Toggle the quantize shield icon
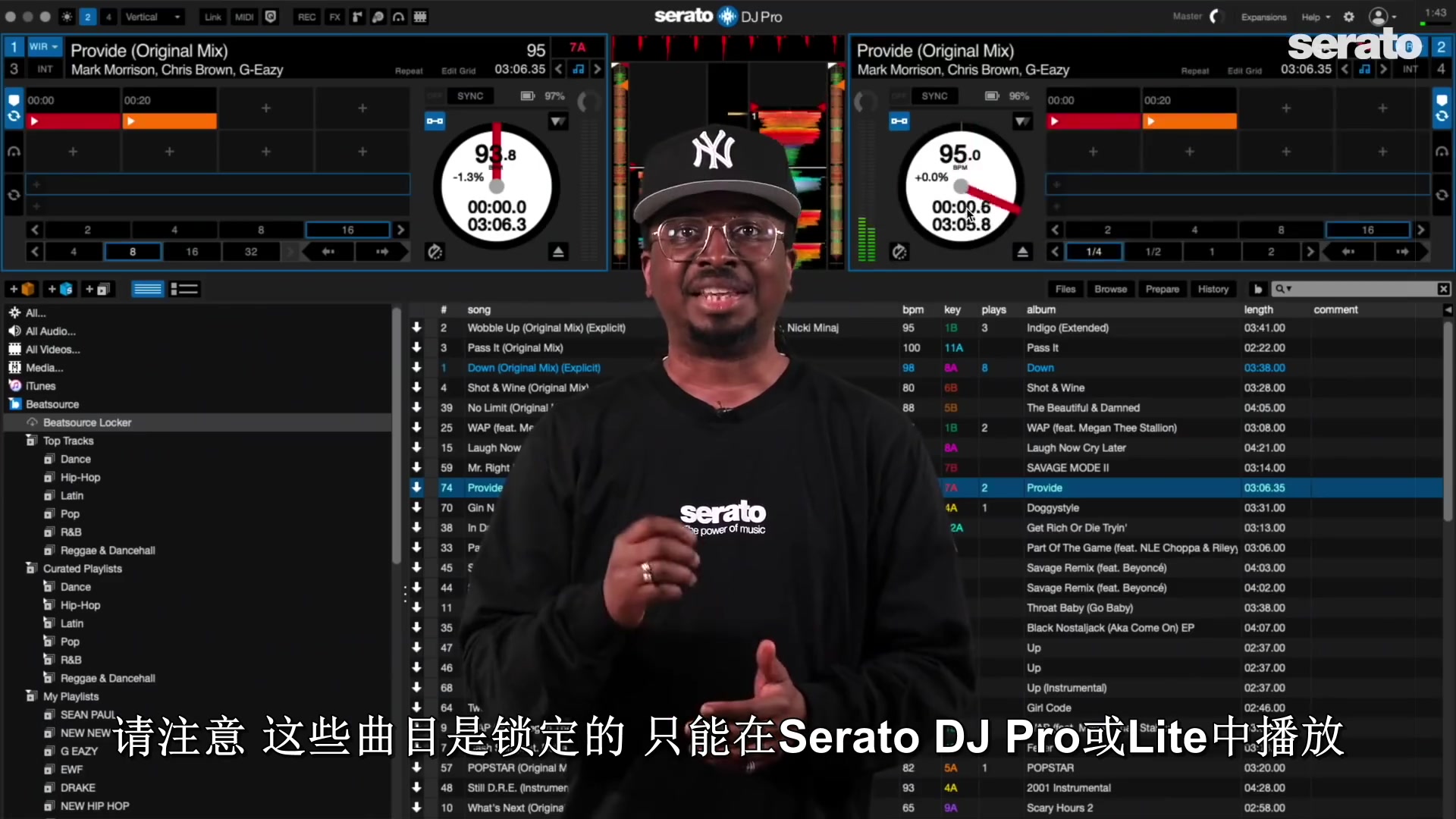Viewport: 1456px width, 819px height. point(271,17)
